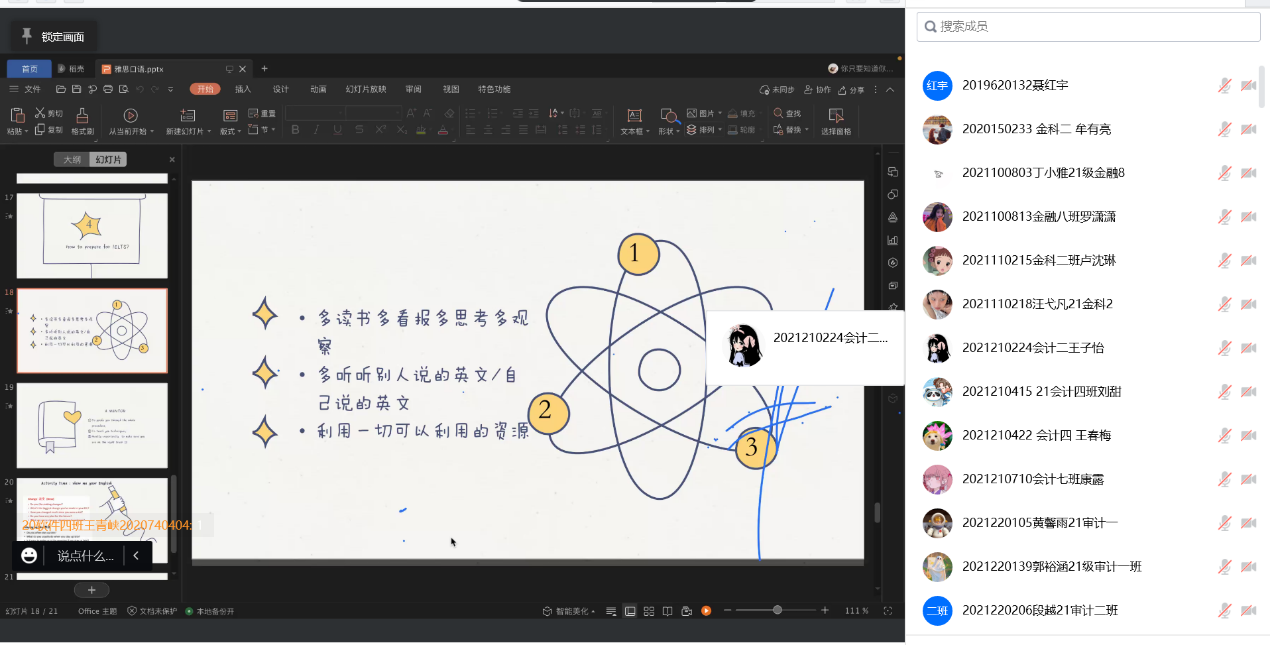
Task: Switch to the Outline (大纲) panel tab
Action: tap(72, 160)
